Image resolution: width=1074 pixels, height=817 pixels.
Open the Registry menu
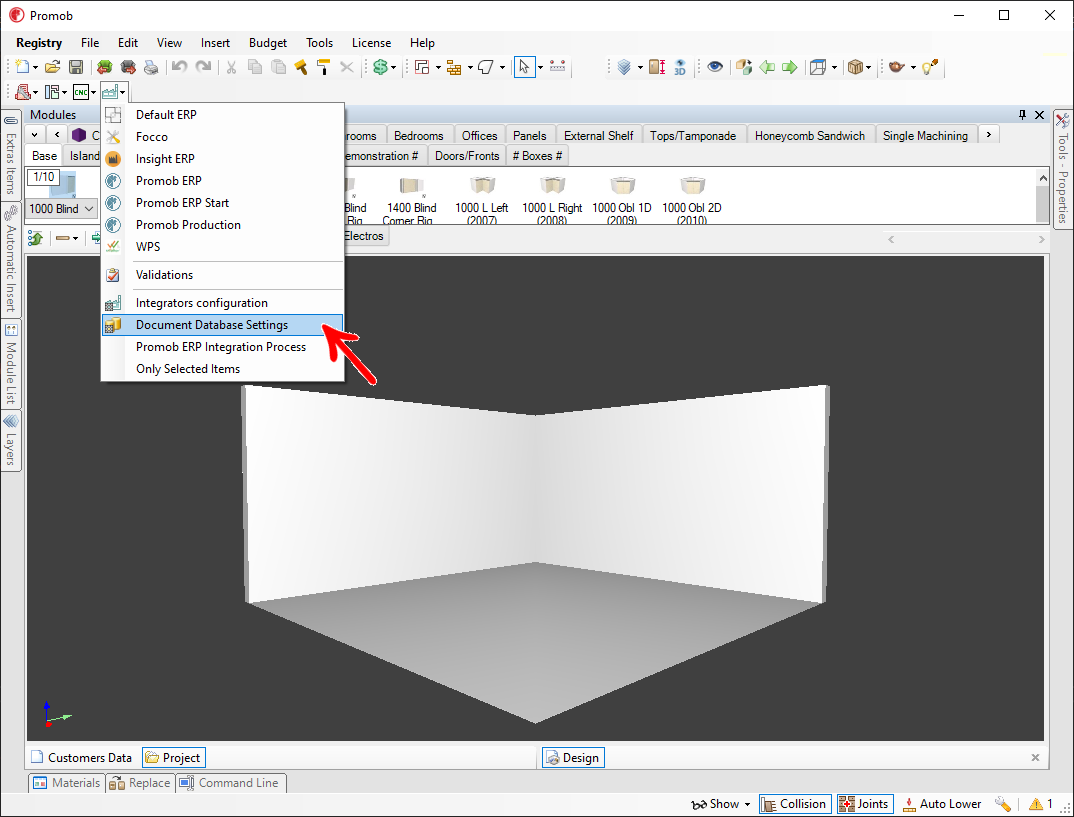click(x=39, y=42)
